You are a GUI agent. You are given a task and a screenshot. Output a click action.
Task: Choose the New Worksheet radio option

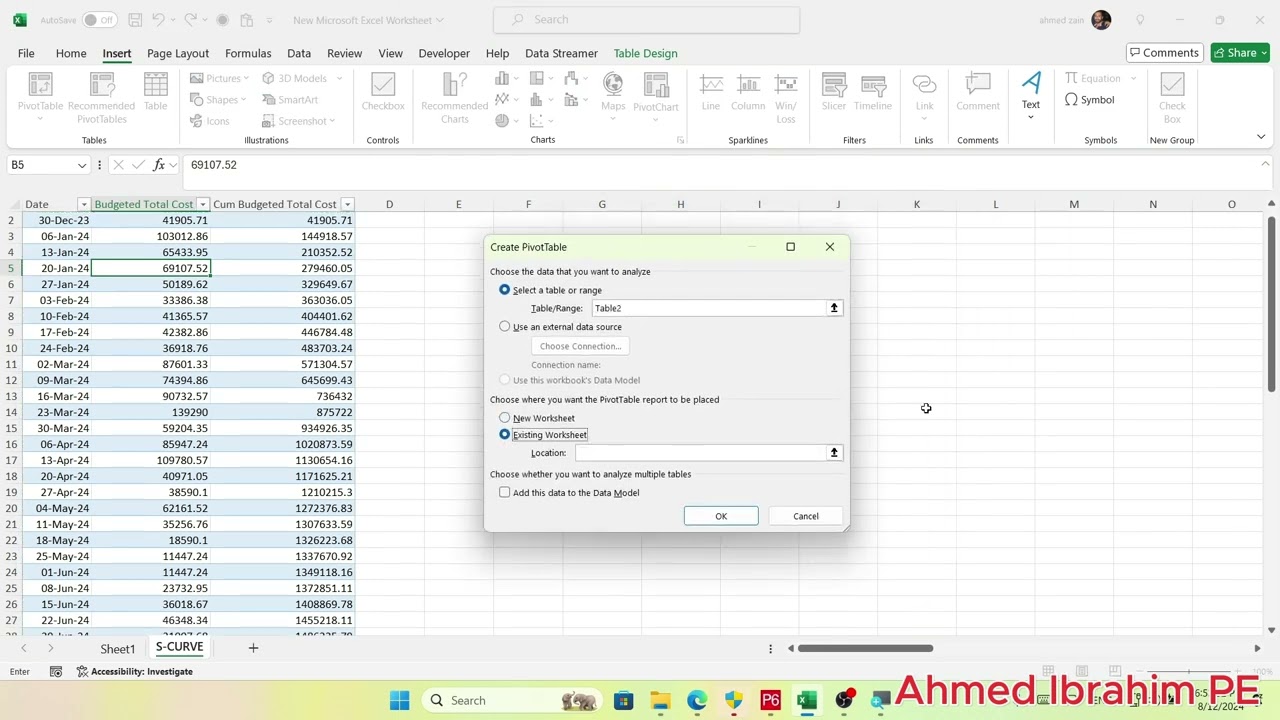pos(505,418)
